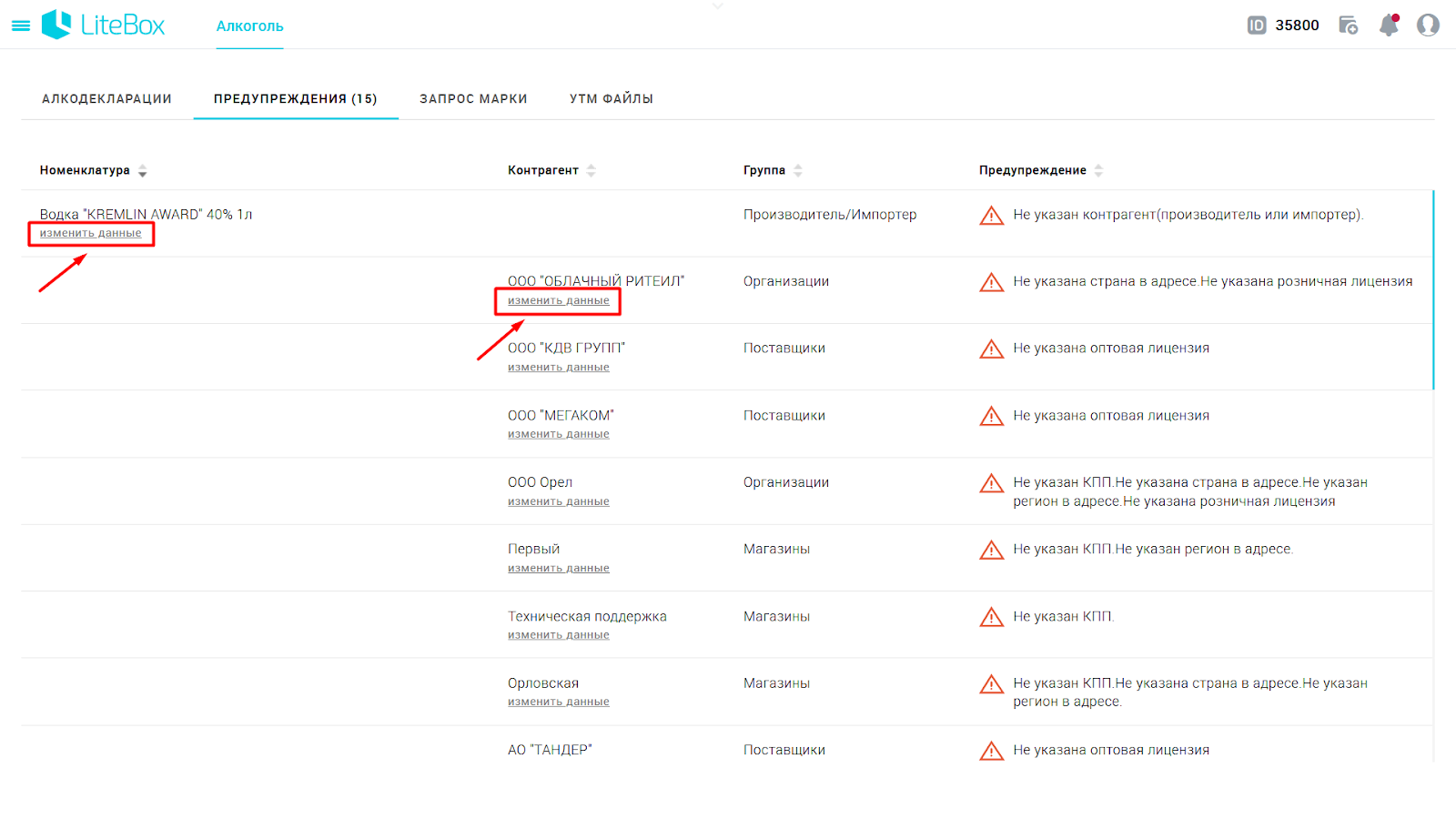This screenshot has height=819, width=1456.
Task: Click изменить данные under ООО Орел
Action: pyautogui.click(x=559, y=502)
